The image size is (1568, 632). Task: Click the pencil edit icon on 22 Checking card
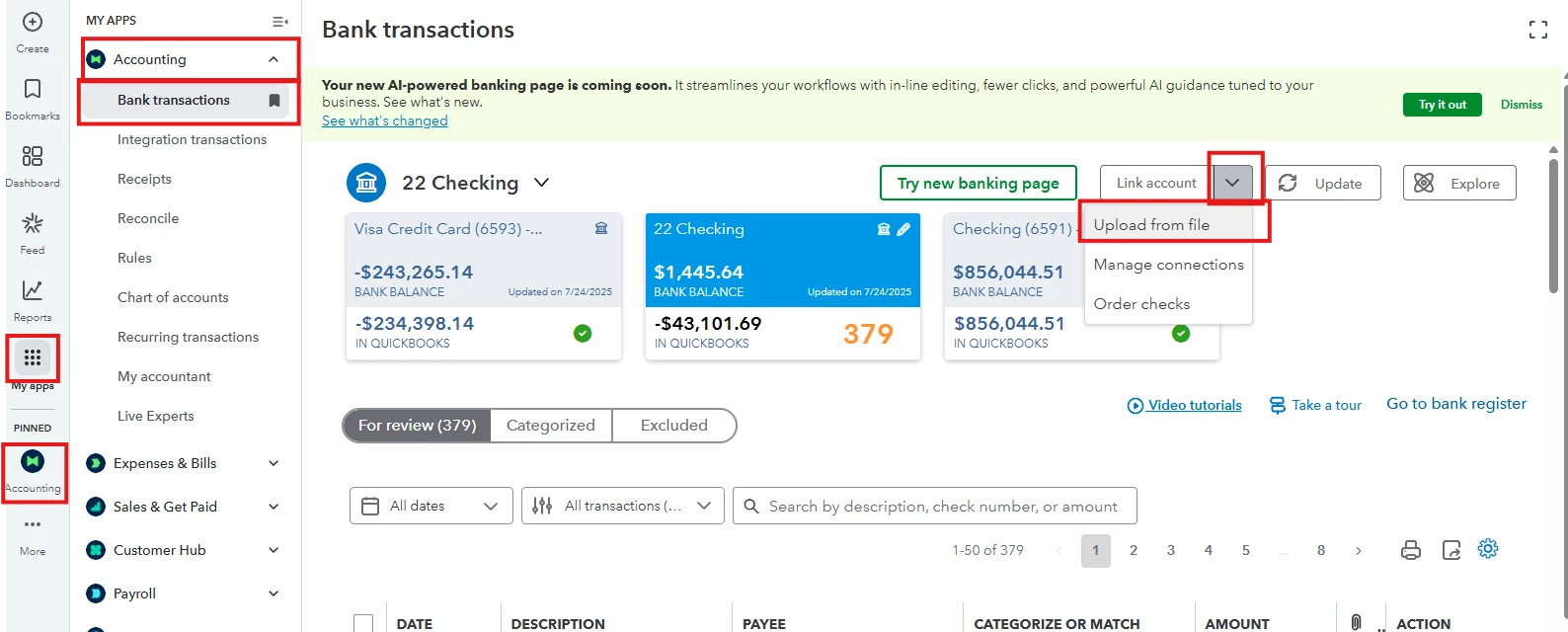903,229
